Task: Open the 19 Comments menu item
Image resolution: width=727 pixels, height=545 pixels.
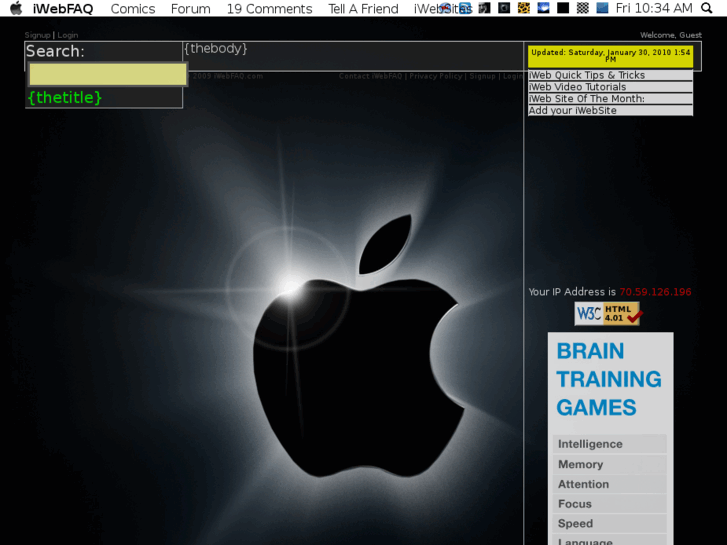Action: click(269, 9)
